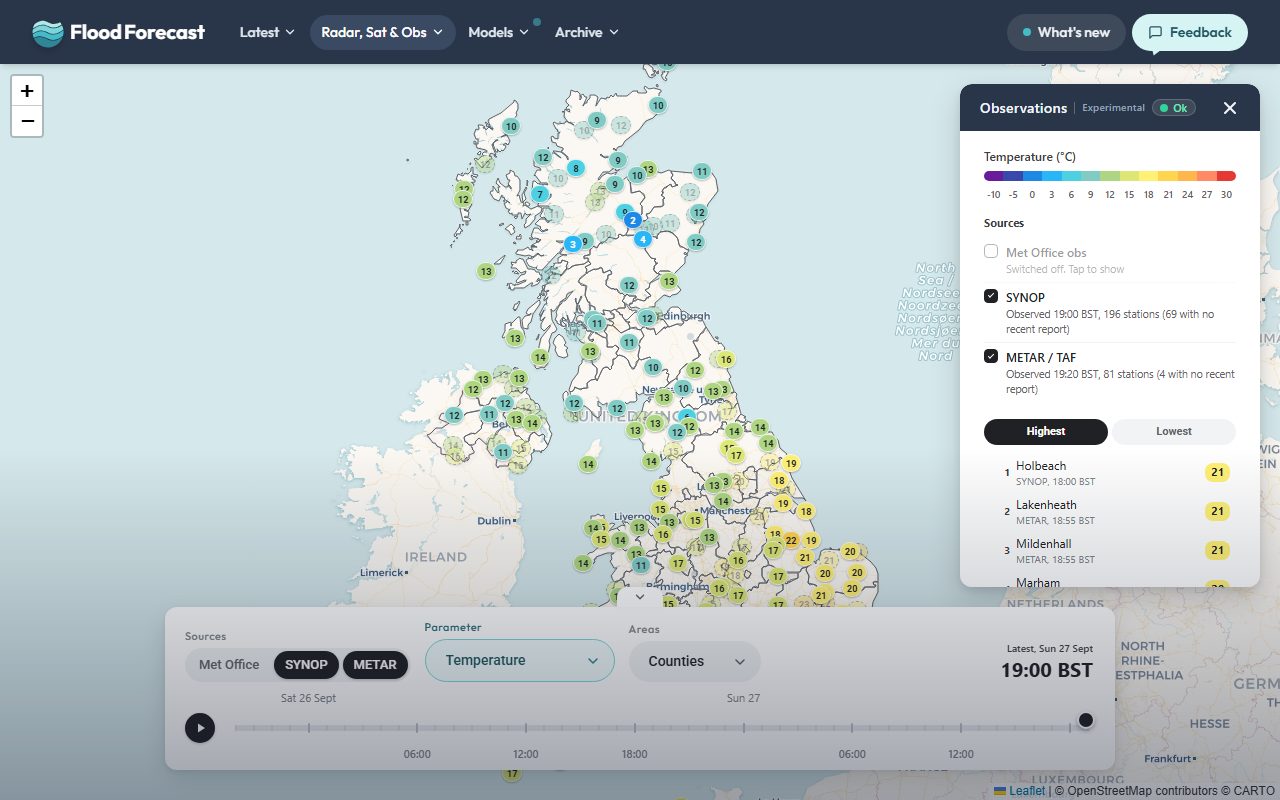Uncheck the SYNOP source checkbox
The width and height of the screenshot is (1280, 800).
(x=991, y=296)
